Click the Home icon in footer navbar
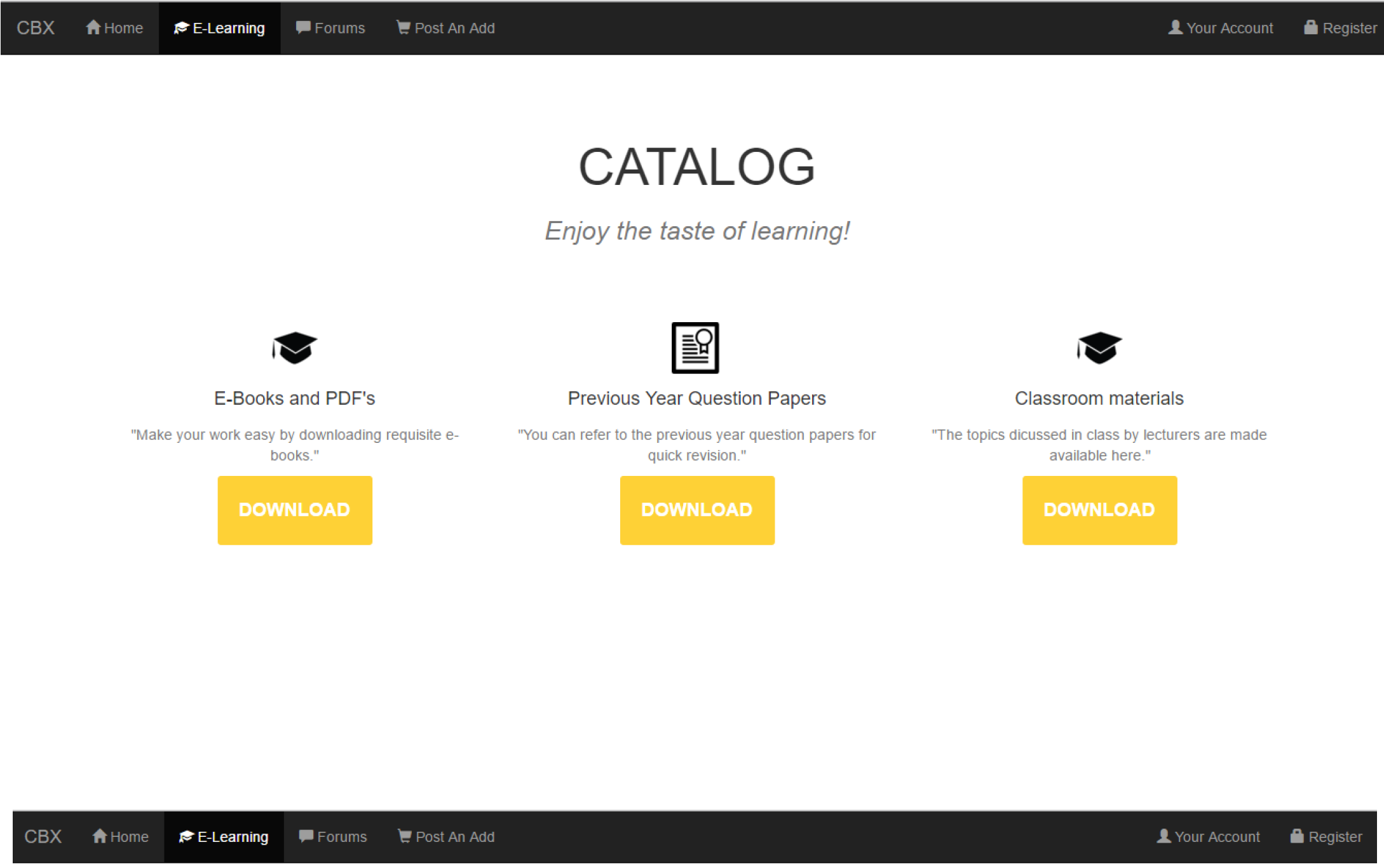The width and height of the screenshot is (1384, 868). 99,836
